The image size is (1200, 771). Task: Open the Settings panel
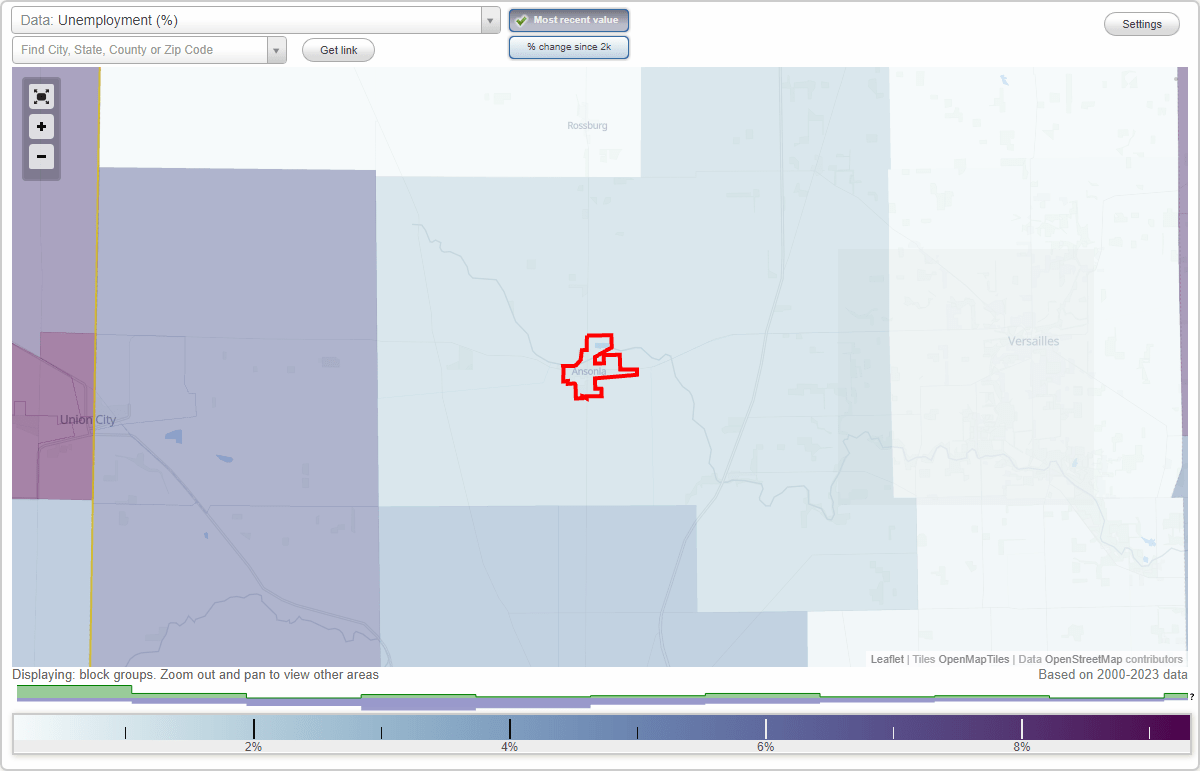click(1141, 23)
